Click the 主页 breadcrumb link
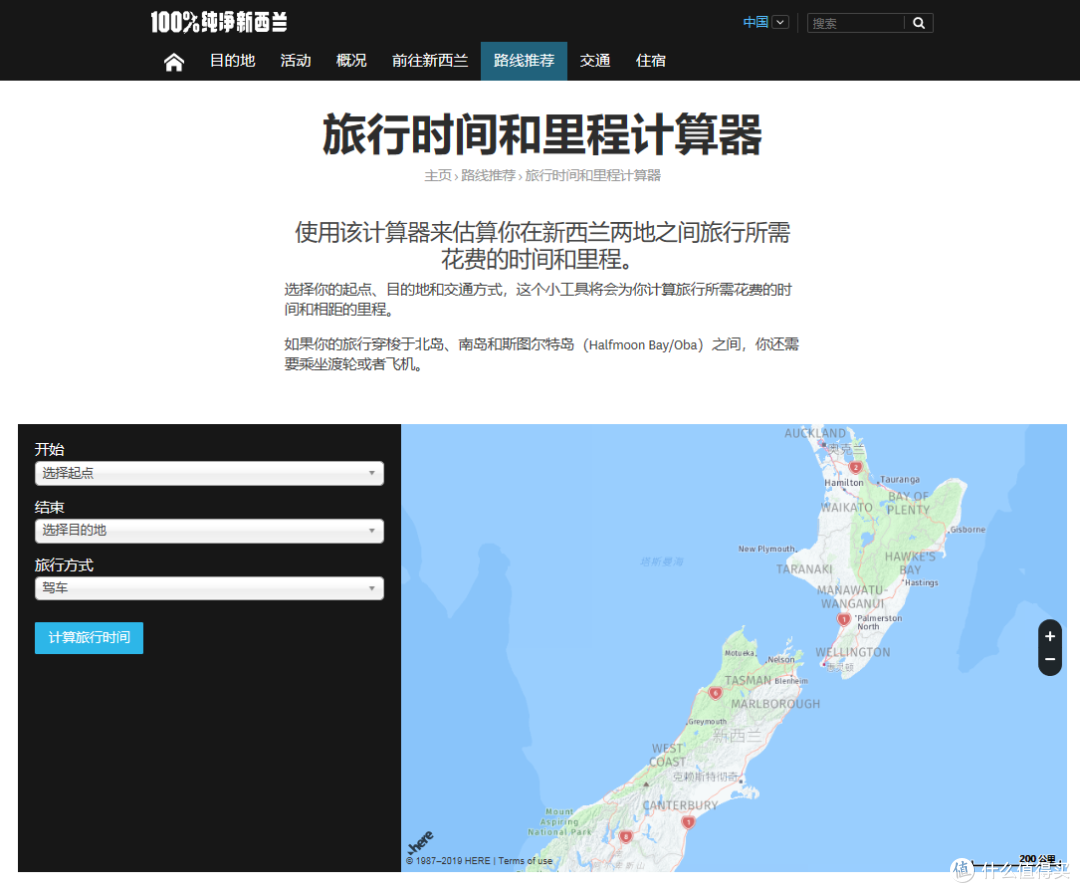 point(438,176)
